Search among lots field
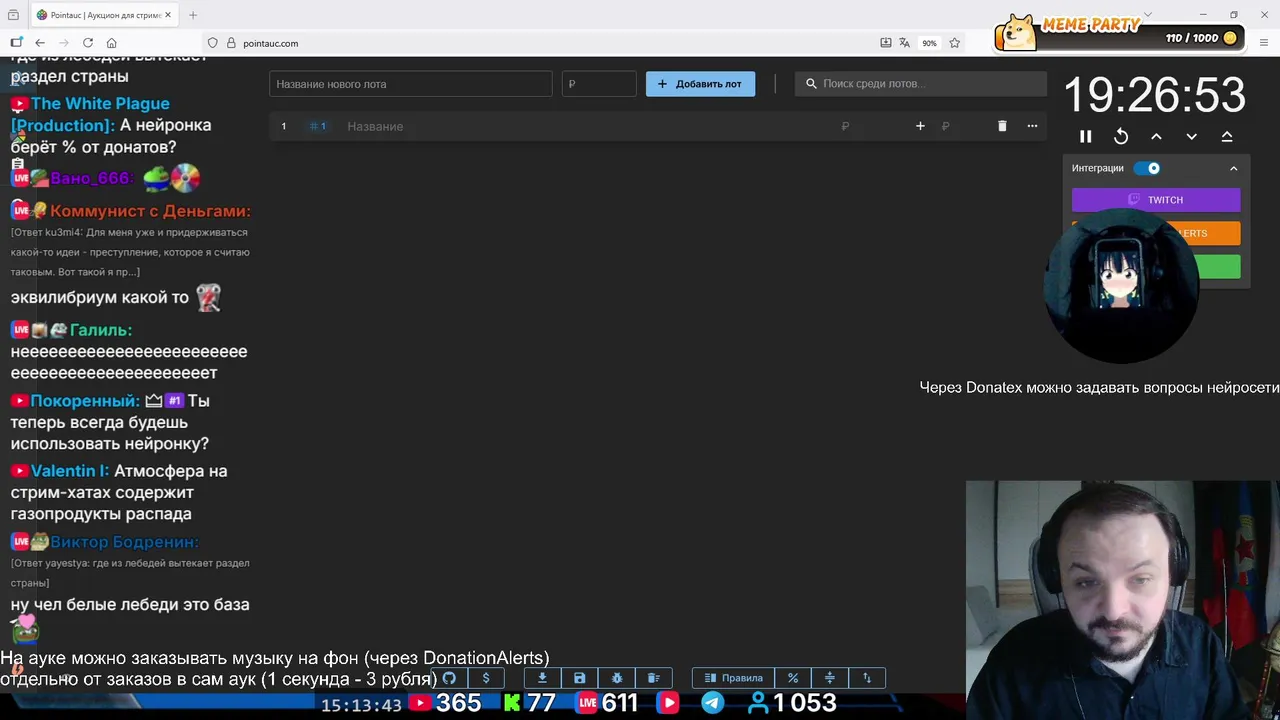The width and height of the screenshot is (1280, 720). [x=921, y=84]
